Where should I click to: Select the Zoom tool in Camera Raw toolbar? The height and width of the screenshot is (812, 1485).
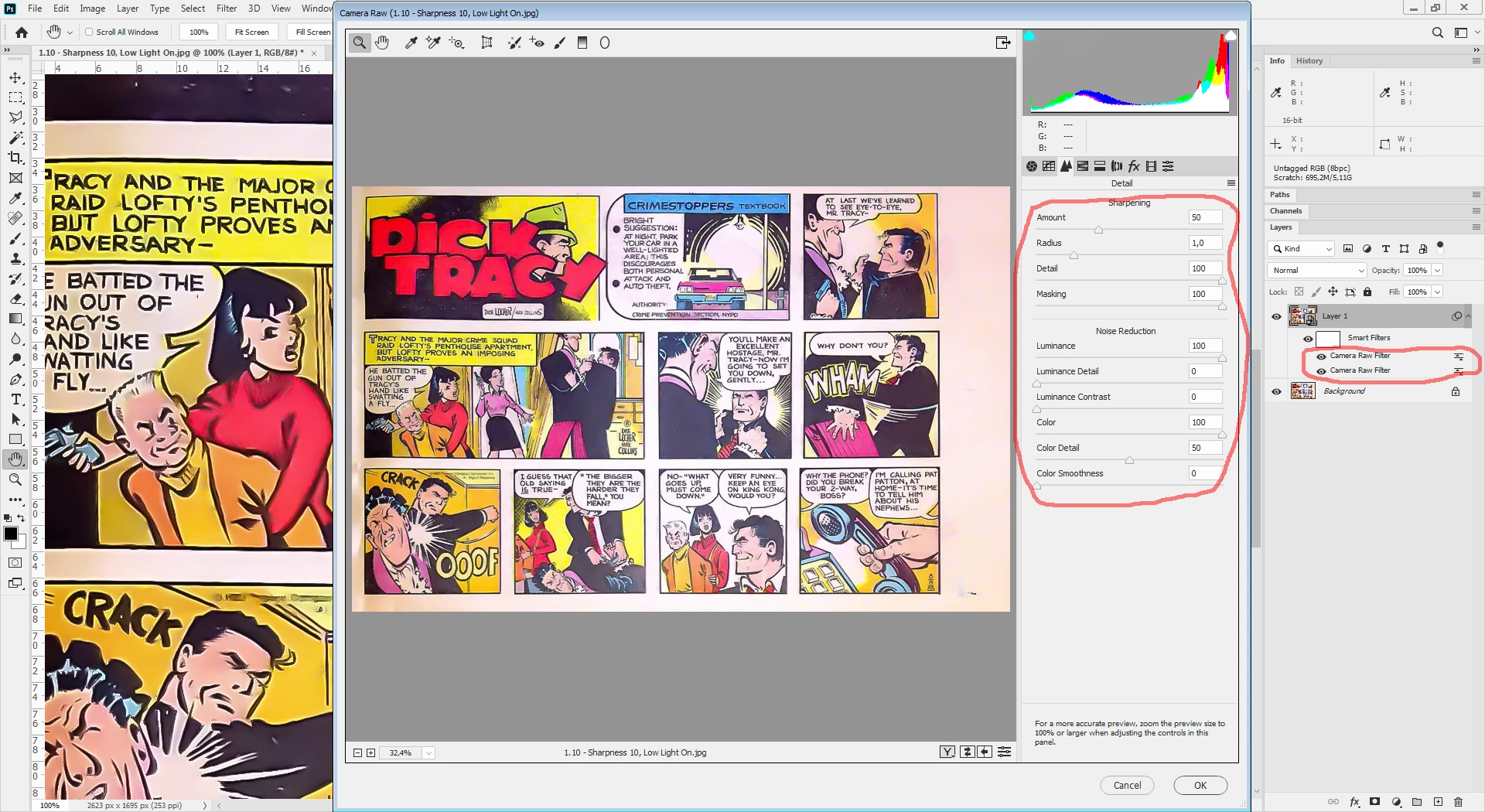click(x=360, y=43)
